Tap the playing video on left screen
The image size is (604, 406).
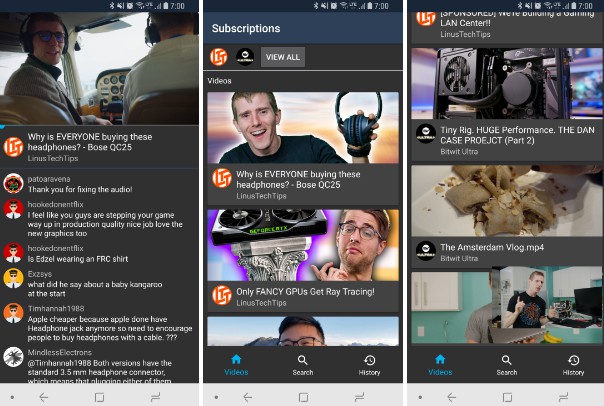99,68
